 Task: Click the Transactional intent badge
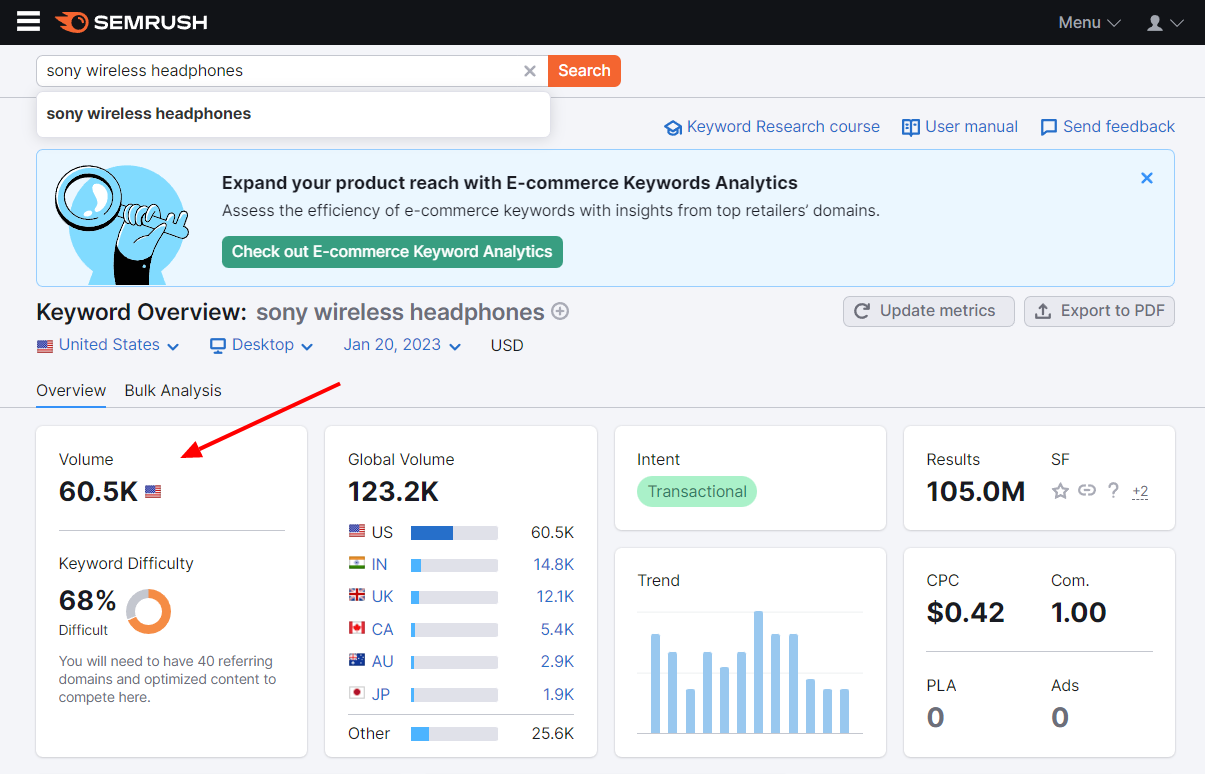(x=697, y=492)
